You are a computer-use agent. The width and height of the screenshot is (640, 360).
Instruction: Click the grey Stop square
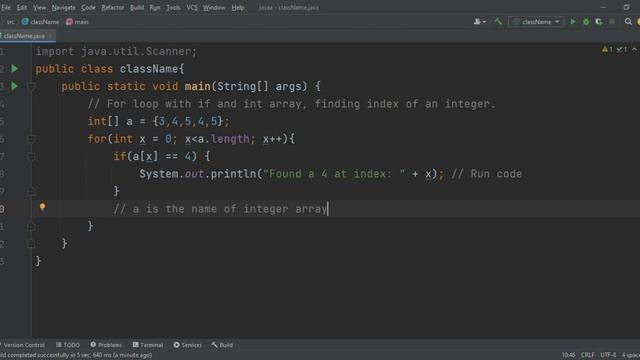612,22
